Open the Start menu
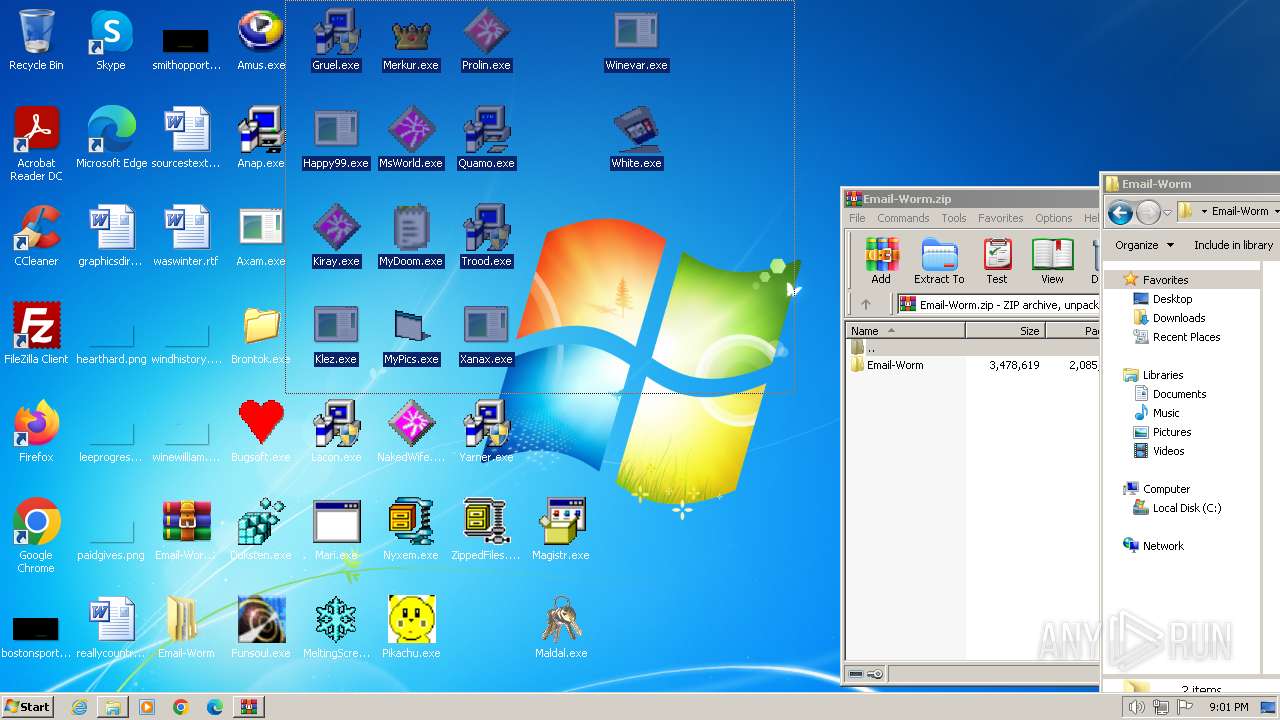This screenshot has height=720, width=1280. [x=27, y=707]
